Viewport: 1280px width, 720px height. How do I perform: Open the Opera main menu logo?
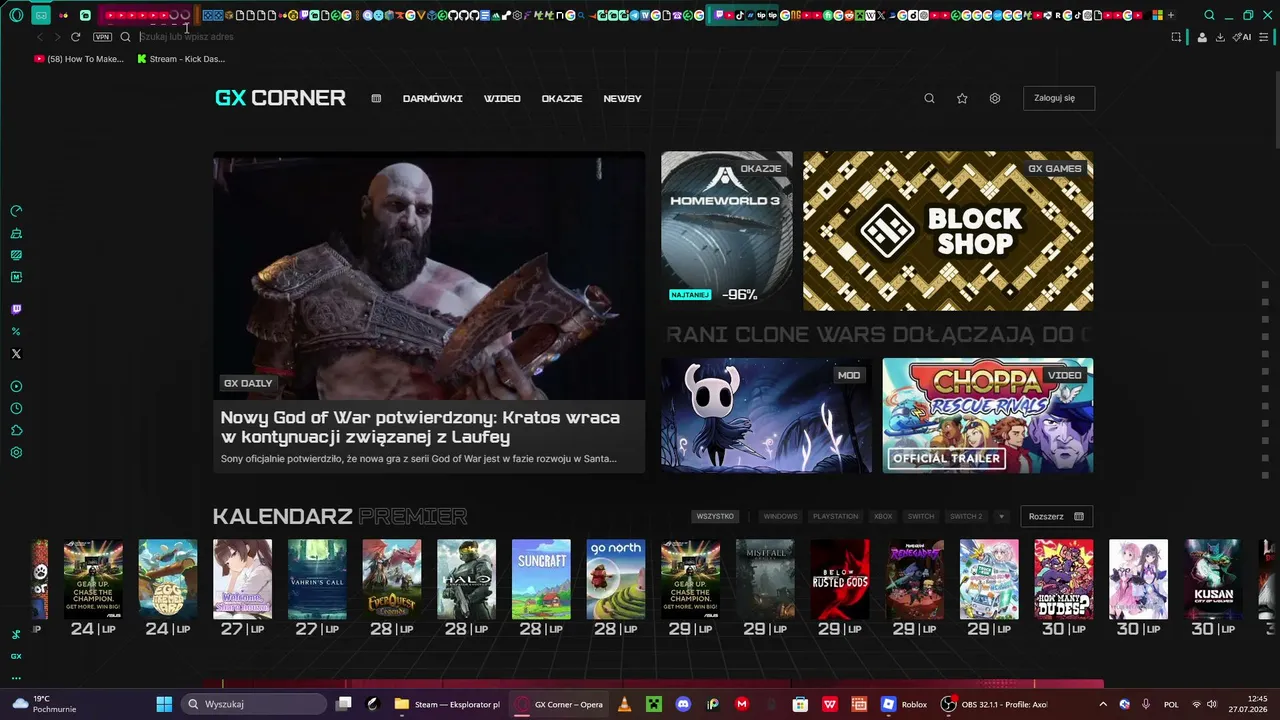tap(16, 15)
